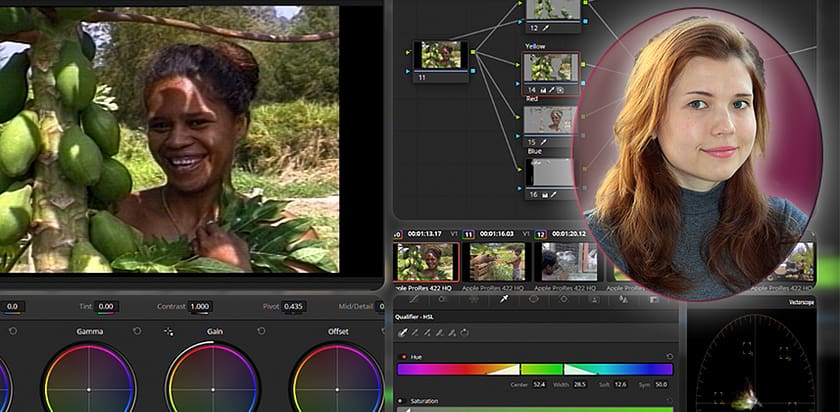The height and width of the screenshot is (412, 840).
Task: Click the vectorscope display
Action: pyautogui.click(x=754, y=362)
